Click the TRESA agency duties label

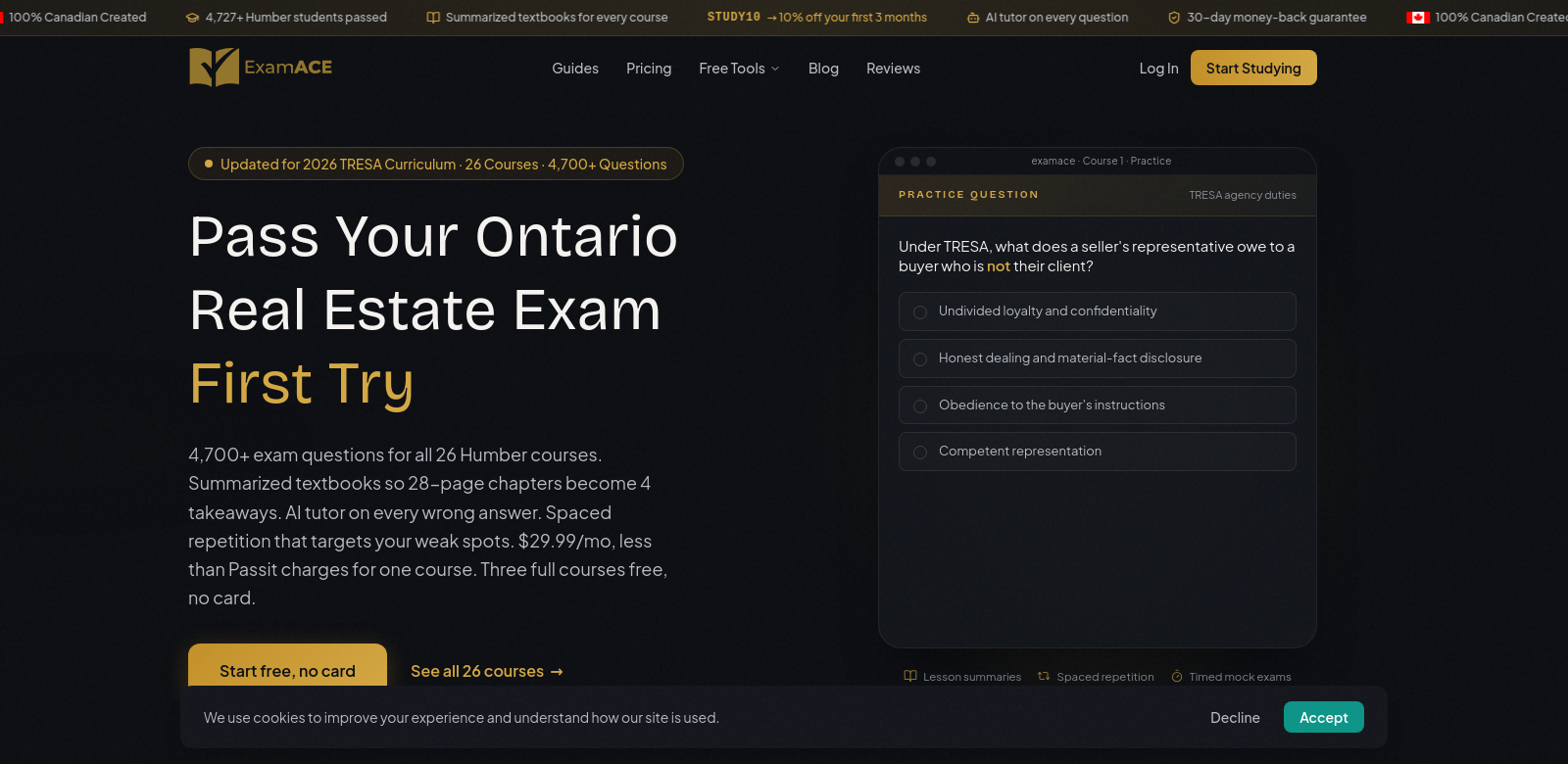click(x=1243, y=195)
